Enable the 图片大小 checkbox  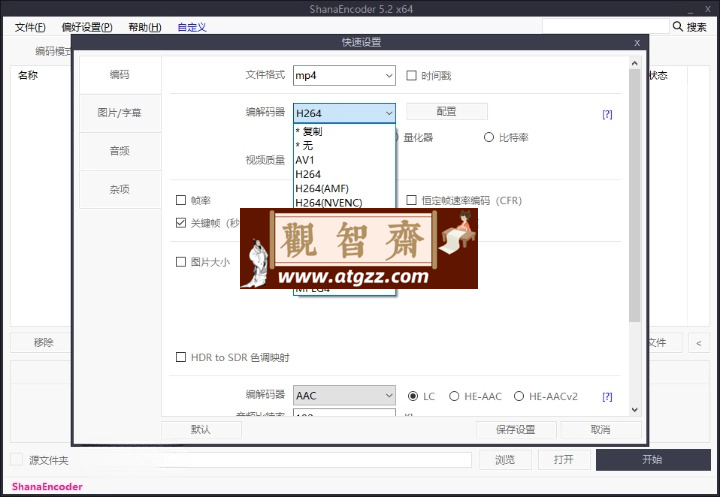coord(181,262)
